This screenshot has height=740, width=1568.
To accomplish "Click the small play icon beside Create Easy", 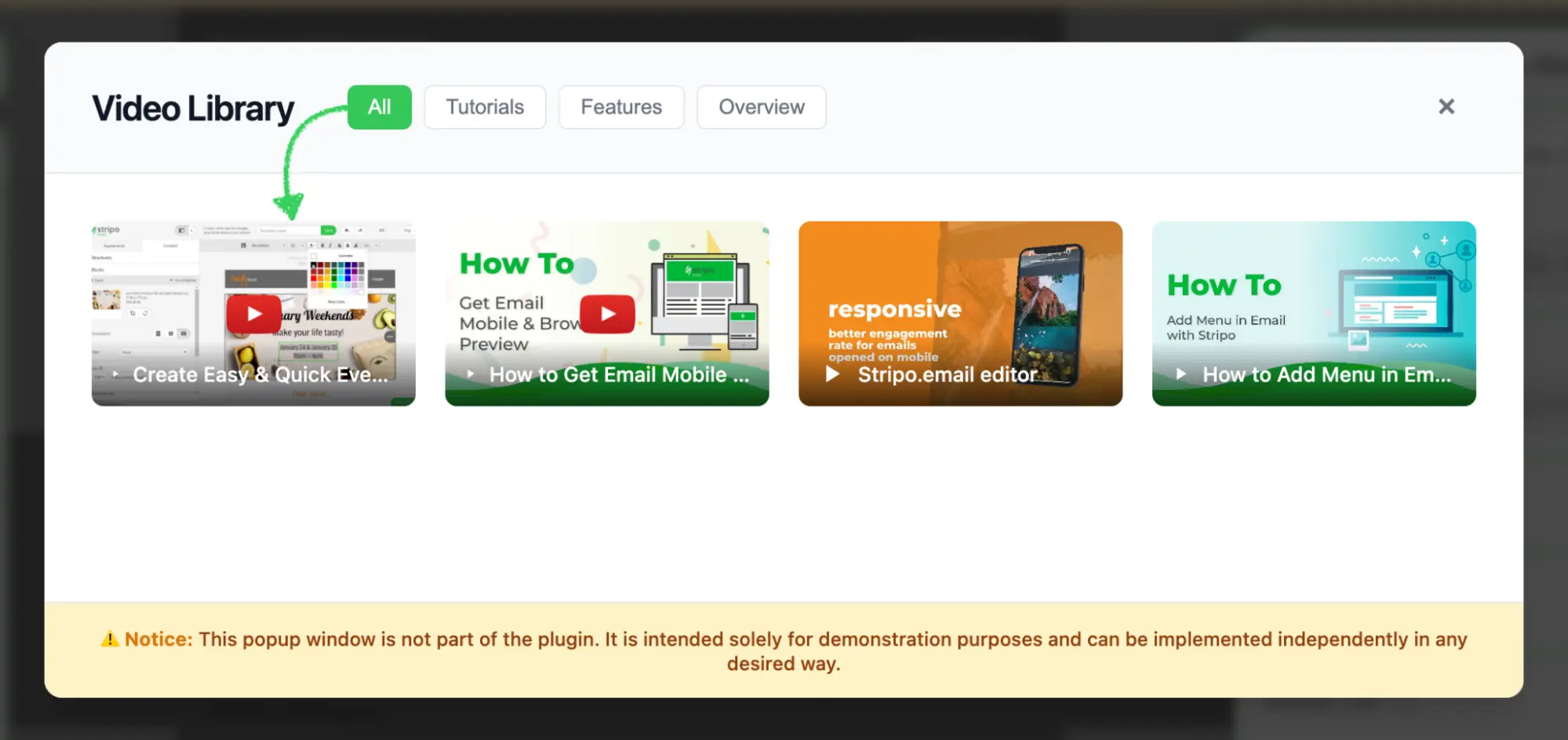I will coord(116,374).
